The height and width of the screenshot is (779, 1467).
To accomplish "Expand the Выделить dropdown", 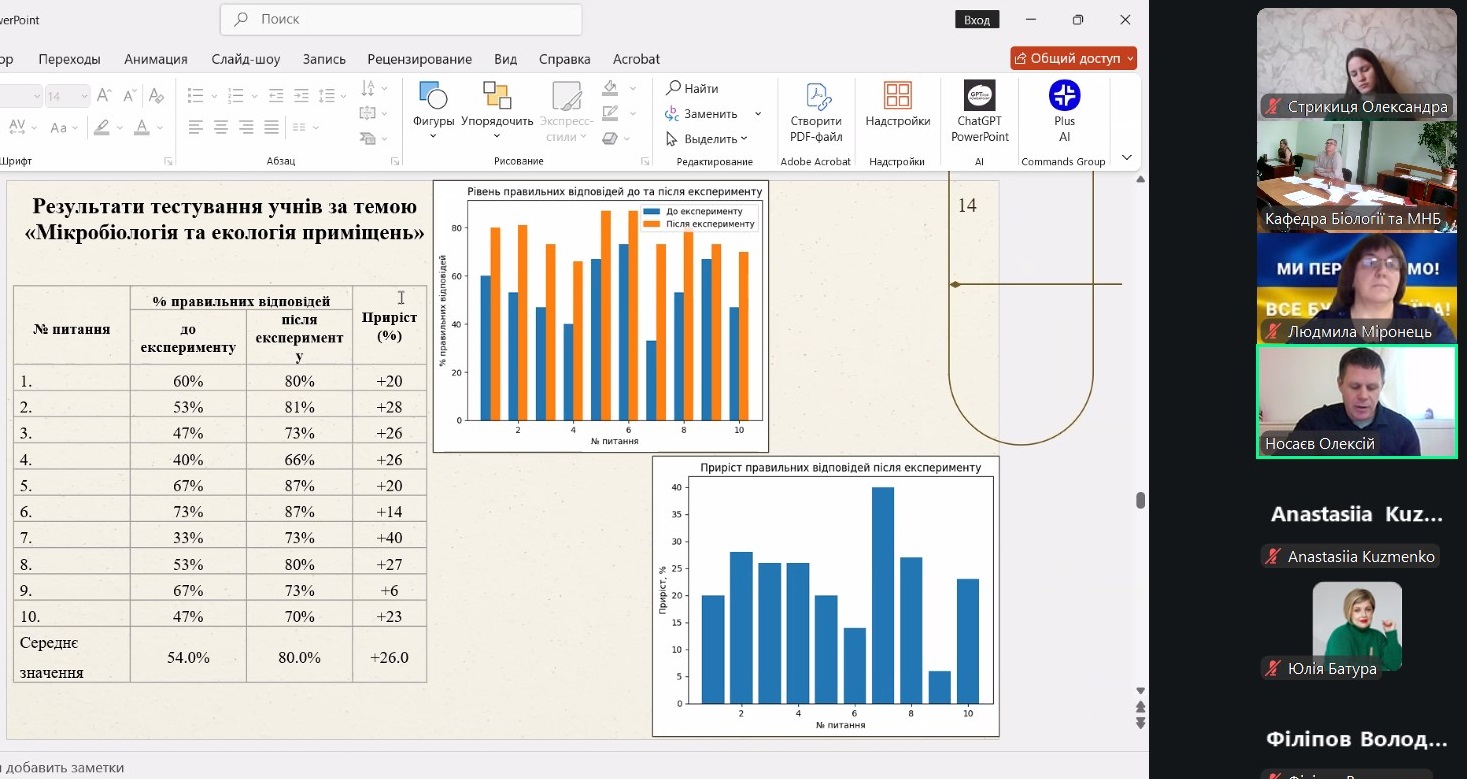I will point(744,139).
